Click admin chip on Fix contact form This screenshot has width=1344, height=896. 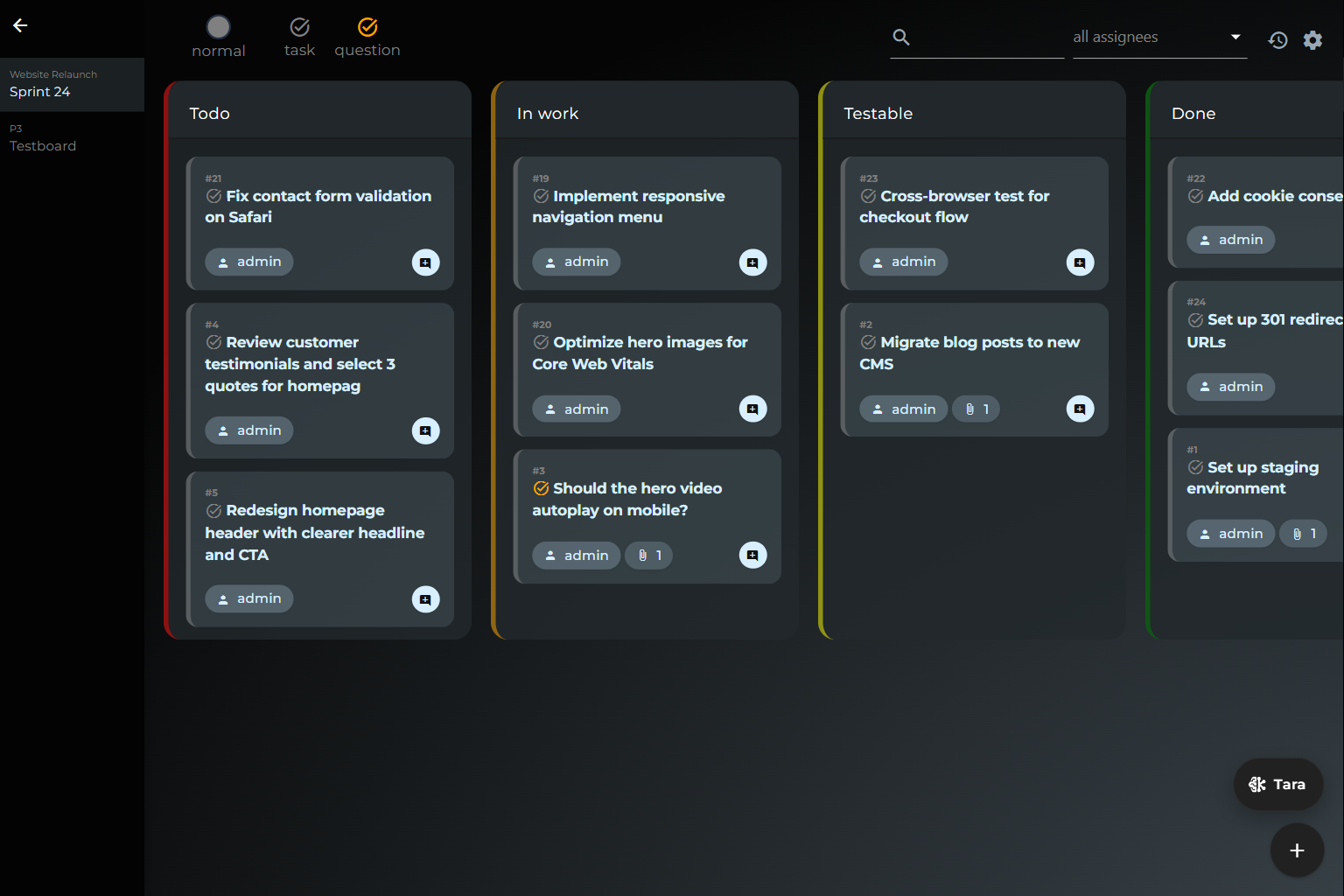tap(249, 262)
